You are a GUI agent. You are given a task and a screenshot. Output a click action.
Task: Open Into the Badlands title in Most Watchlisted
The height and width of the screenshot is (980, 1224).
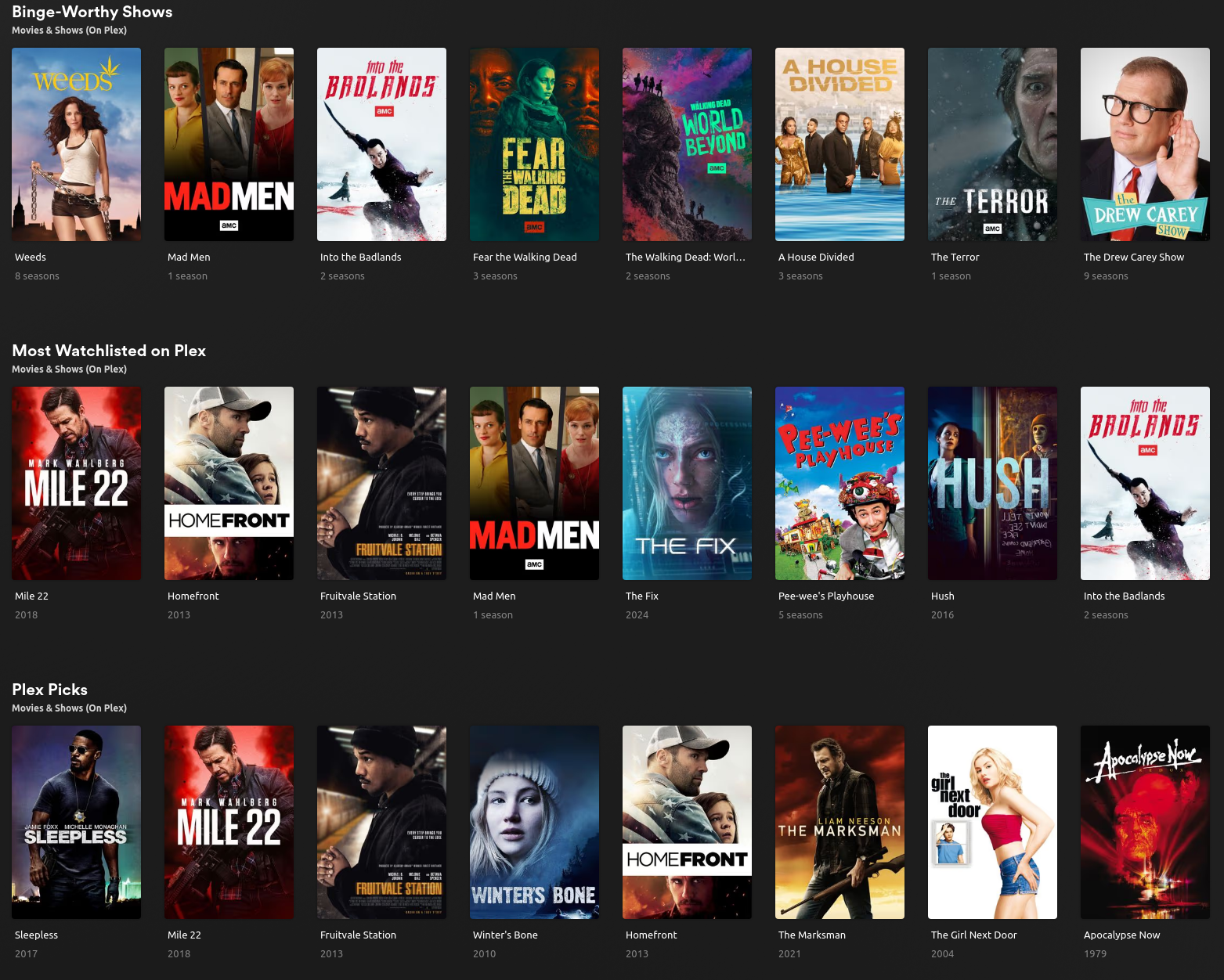coord(1124,596)
